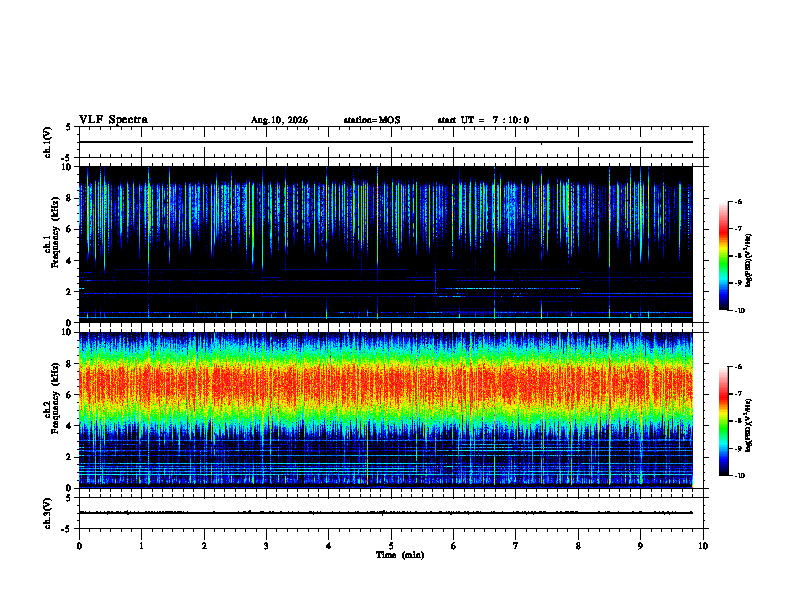Click the ch.2 spectrogram color bar
This screenshot has height=612, width=792.
click(723, 421)
